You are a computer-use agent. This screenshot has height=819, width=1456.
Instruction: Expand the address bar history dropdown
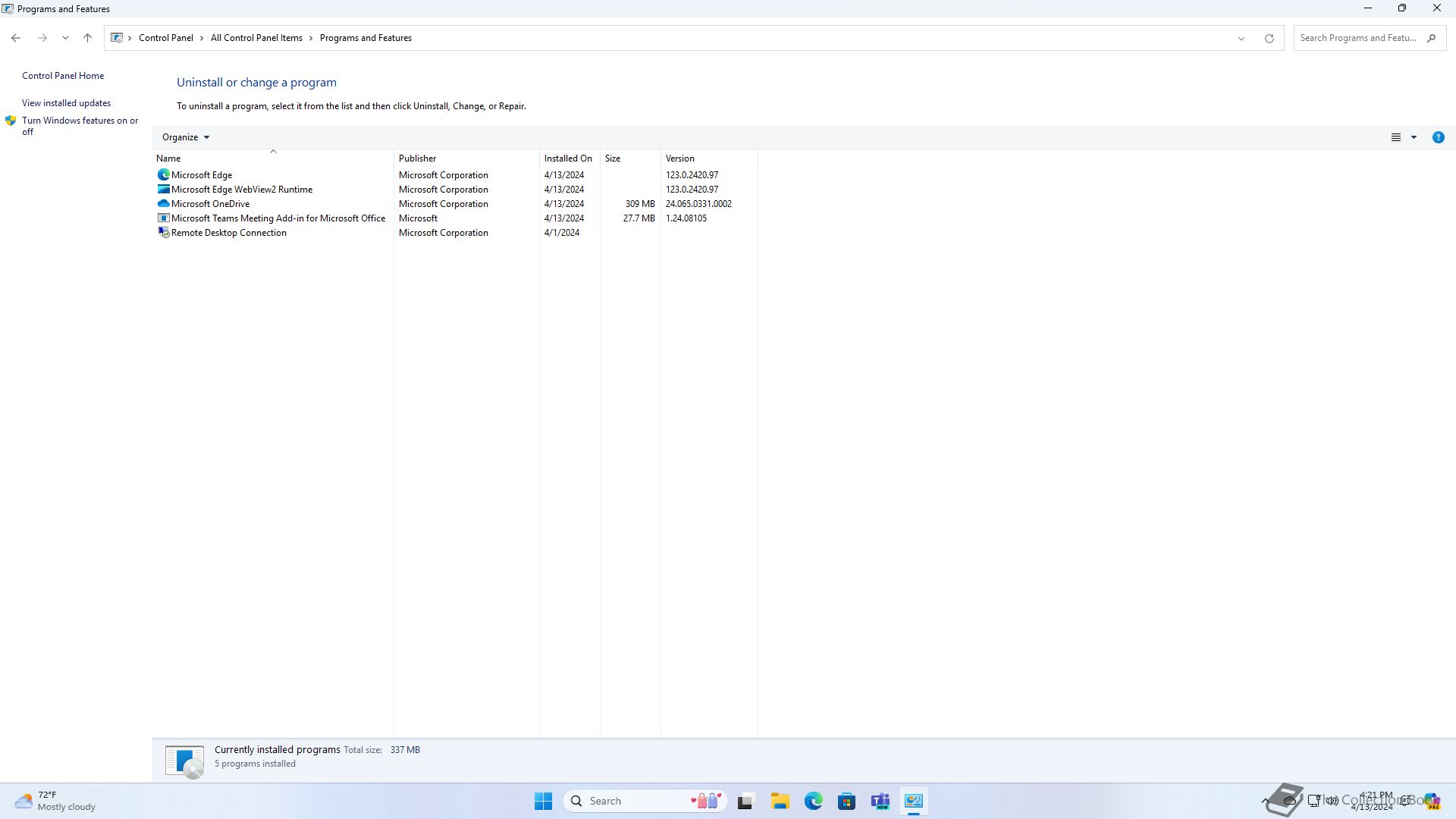1241,39
